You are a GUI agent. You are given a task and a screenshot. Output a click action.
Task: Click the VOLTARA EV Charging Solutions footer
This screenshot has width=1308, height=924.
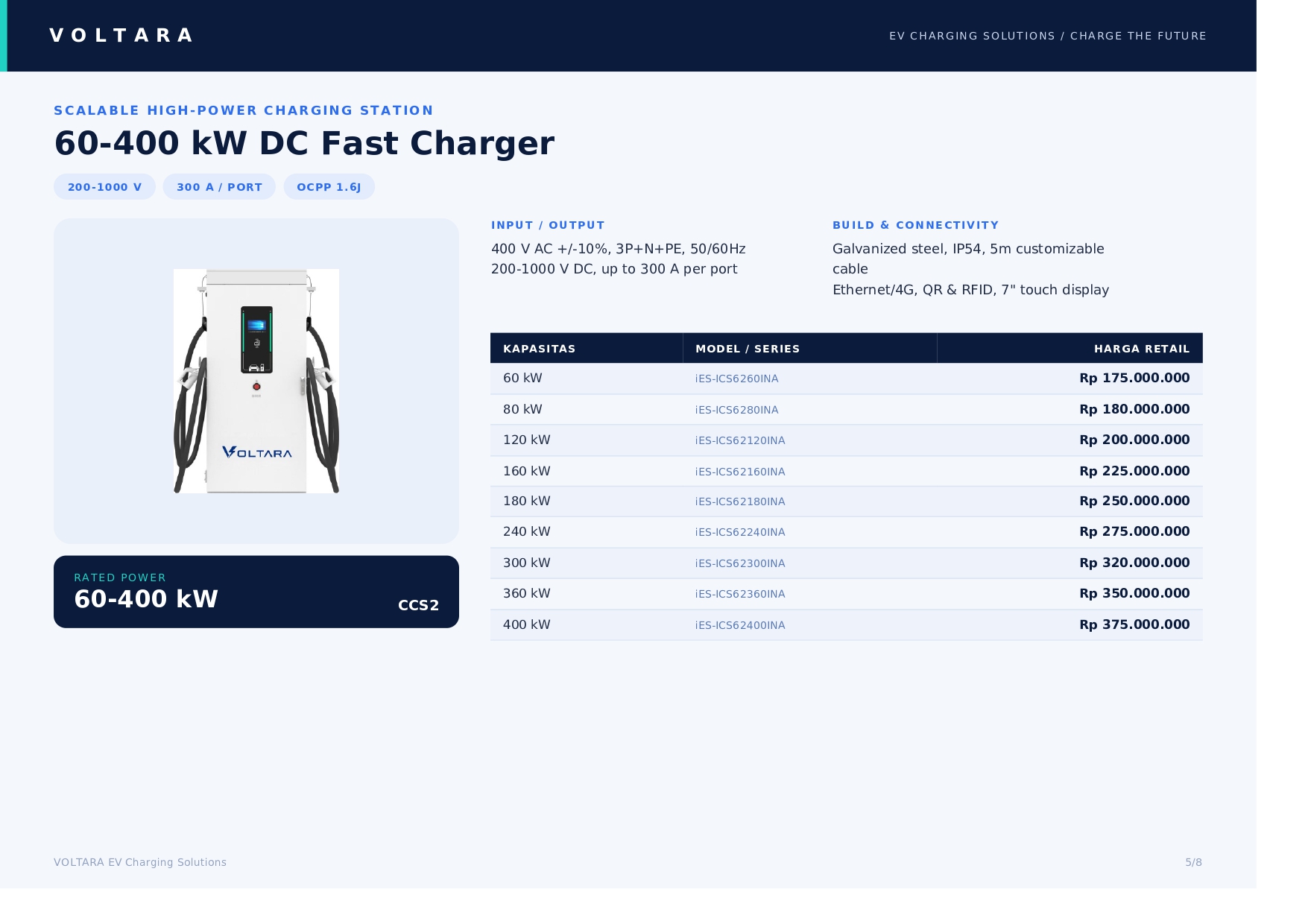pyautogui.click(x=140, y=862)
